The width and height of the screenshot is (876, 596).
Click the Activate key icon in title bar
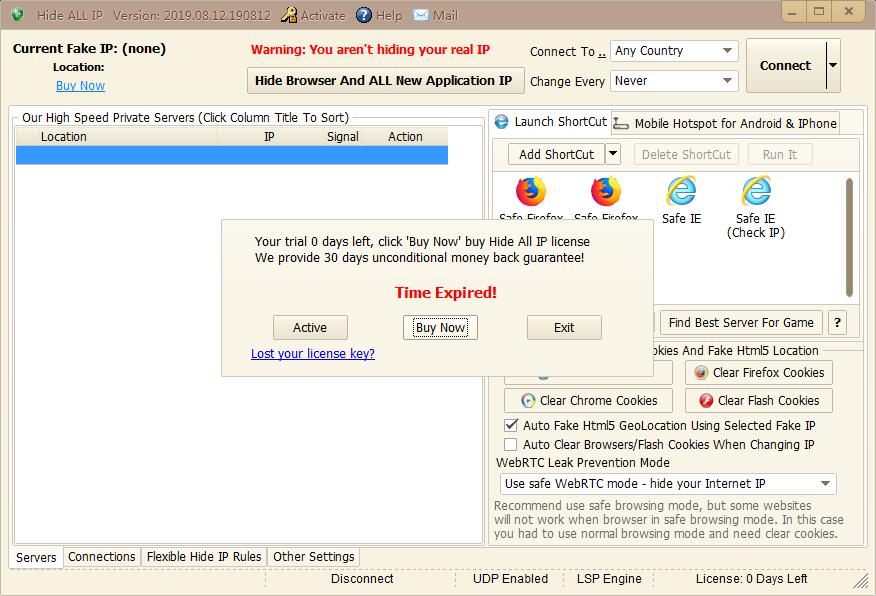click(288, 15)
